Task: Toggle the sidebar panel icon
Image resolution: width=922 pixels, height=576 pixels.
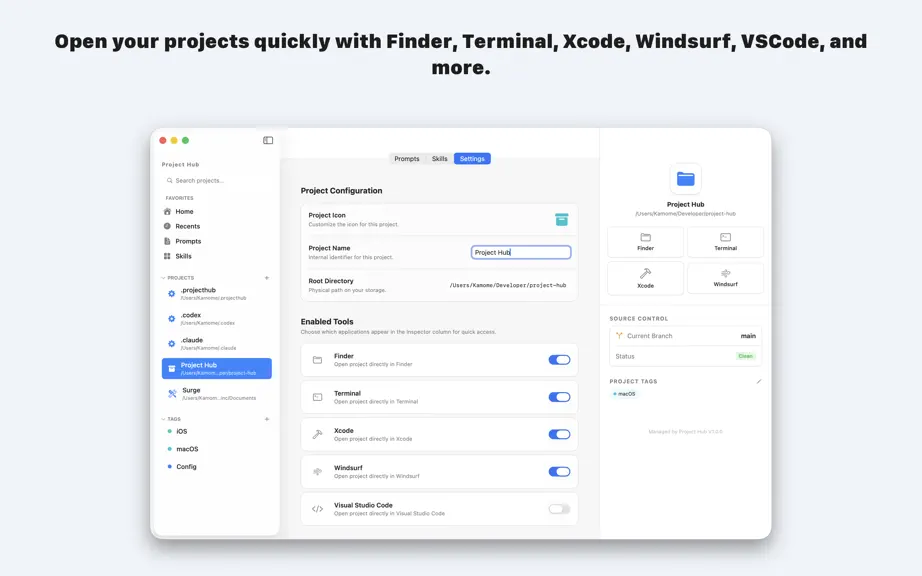Action: coord(268,140)
